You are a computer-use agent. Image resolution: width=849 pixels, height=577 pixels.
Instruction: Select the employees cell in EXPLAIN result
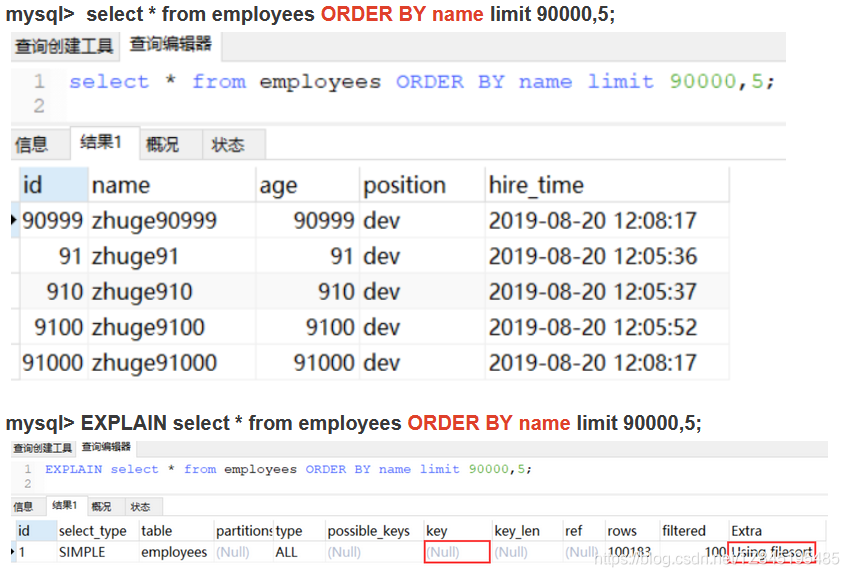[177, 552]
